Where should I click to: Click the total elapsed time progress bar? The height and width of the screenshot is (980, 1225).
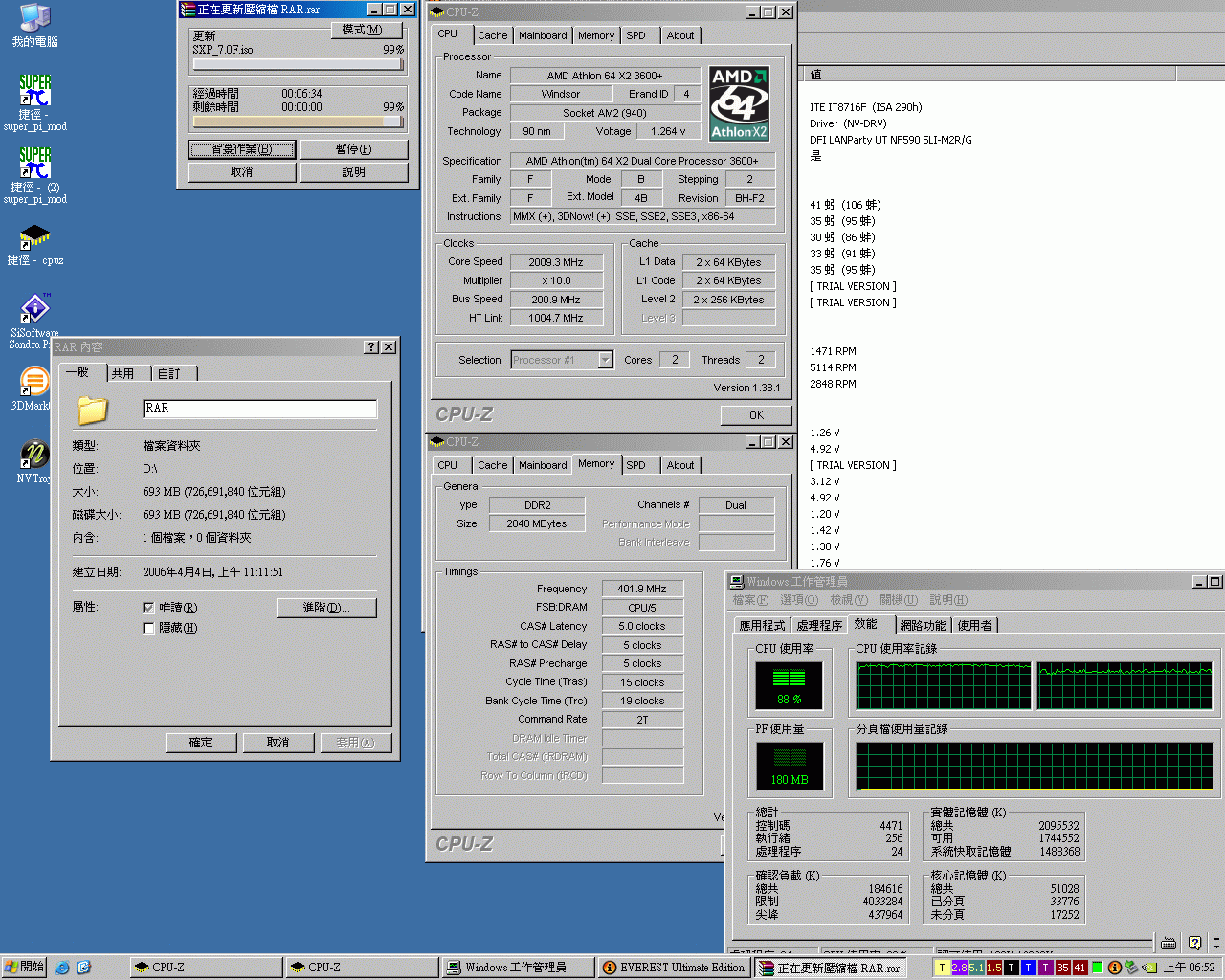coord(298,122)
